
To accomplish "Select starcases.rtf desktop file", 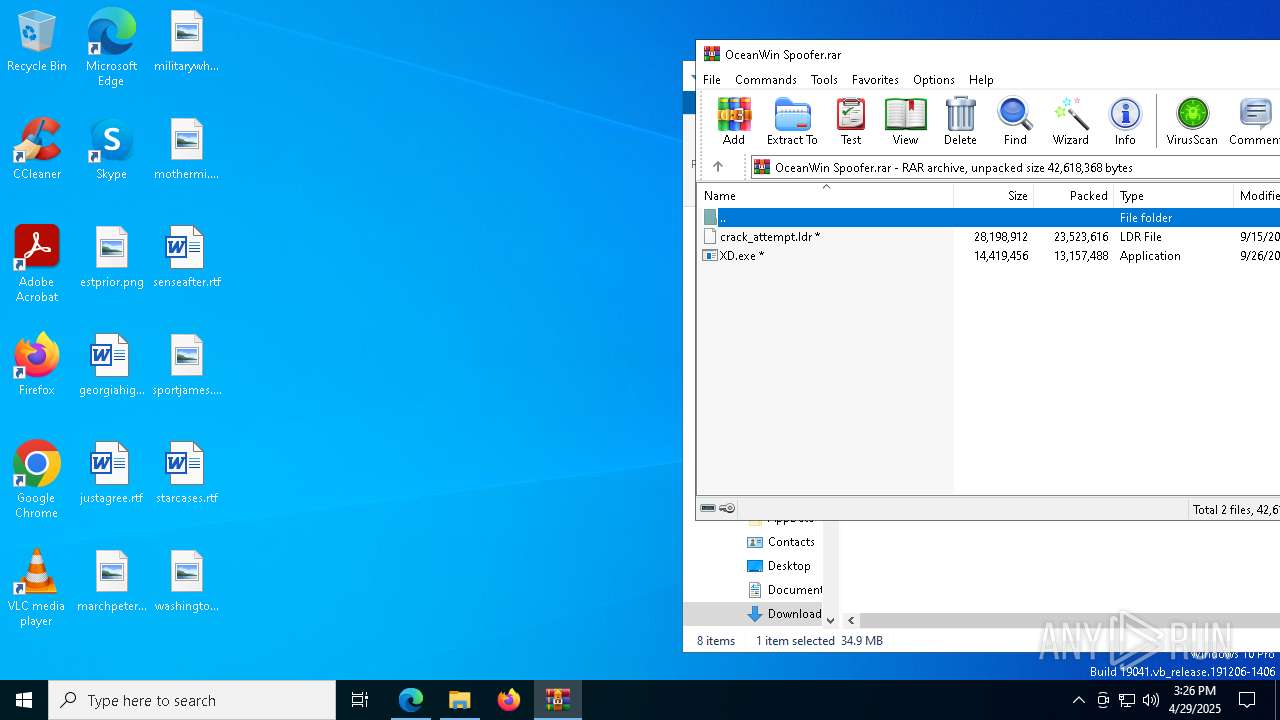I will [x=186, y=473].
